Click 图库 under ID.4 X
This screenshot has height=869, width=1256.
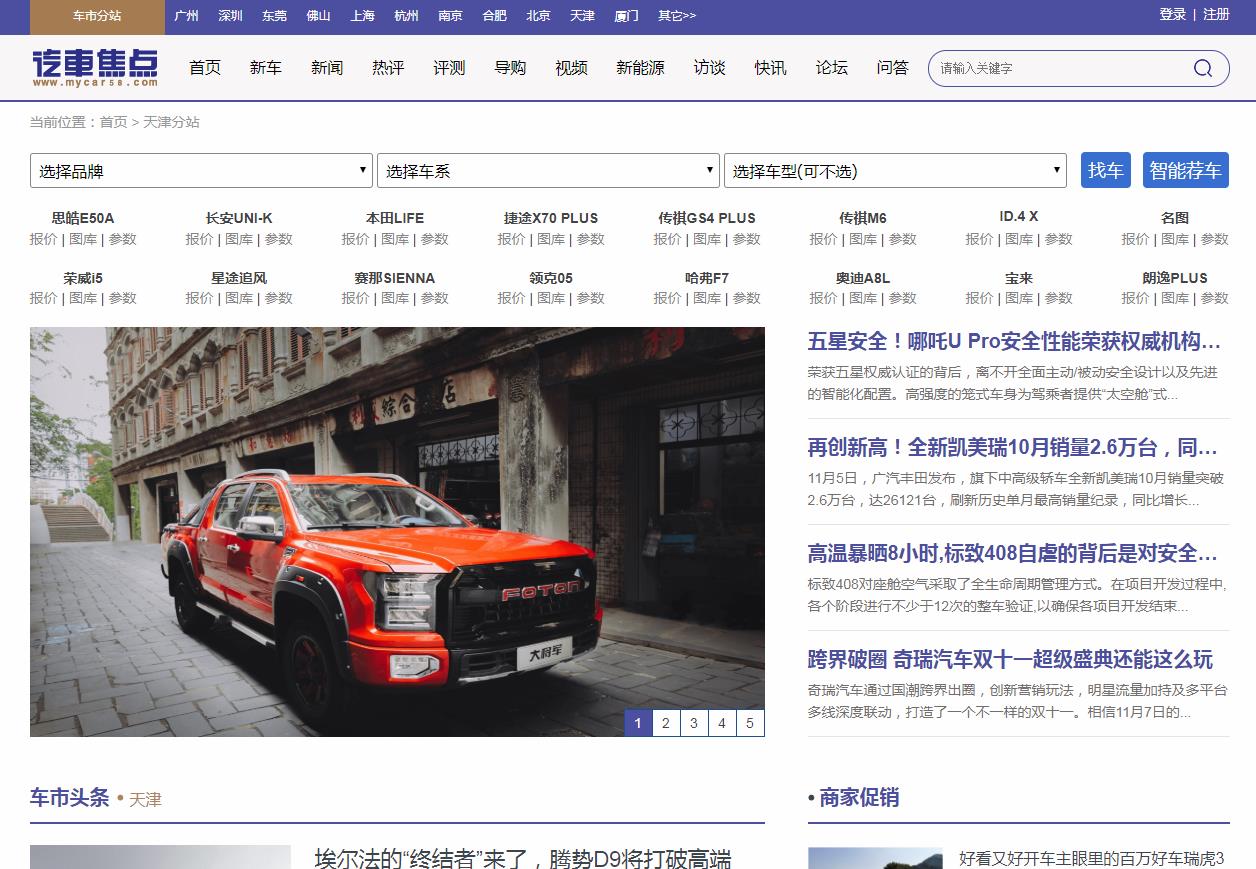coord(1019,239)
